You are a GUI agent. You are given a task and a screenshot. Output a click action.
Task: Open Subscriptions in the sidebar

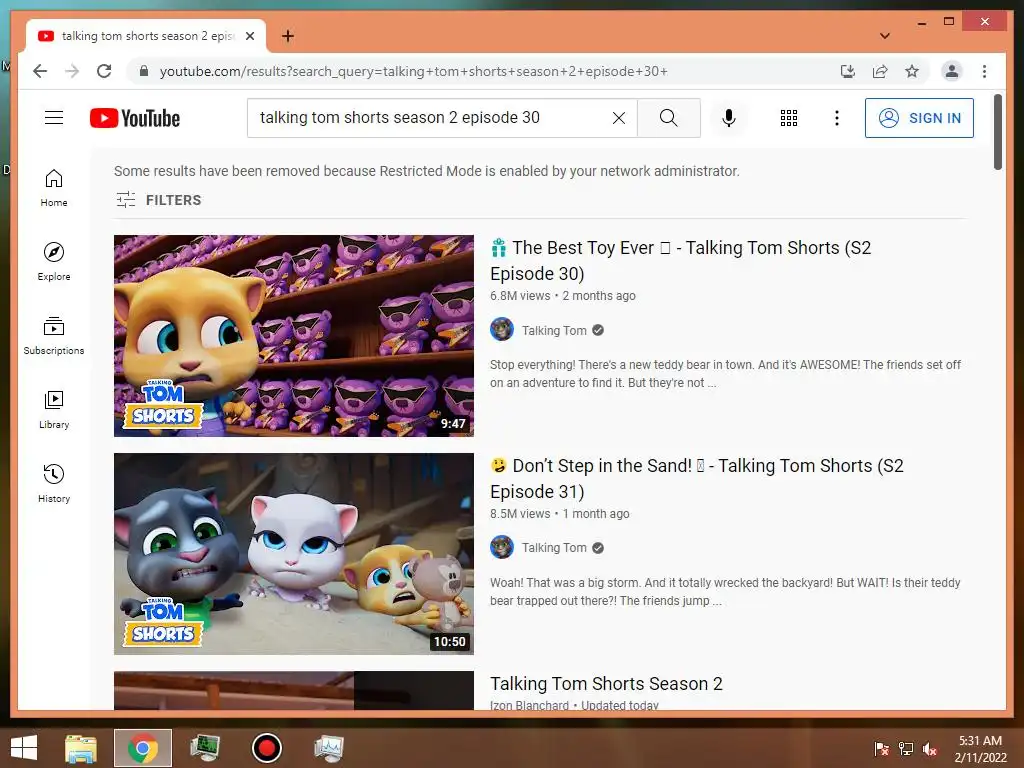[54, 336]
